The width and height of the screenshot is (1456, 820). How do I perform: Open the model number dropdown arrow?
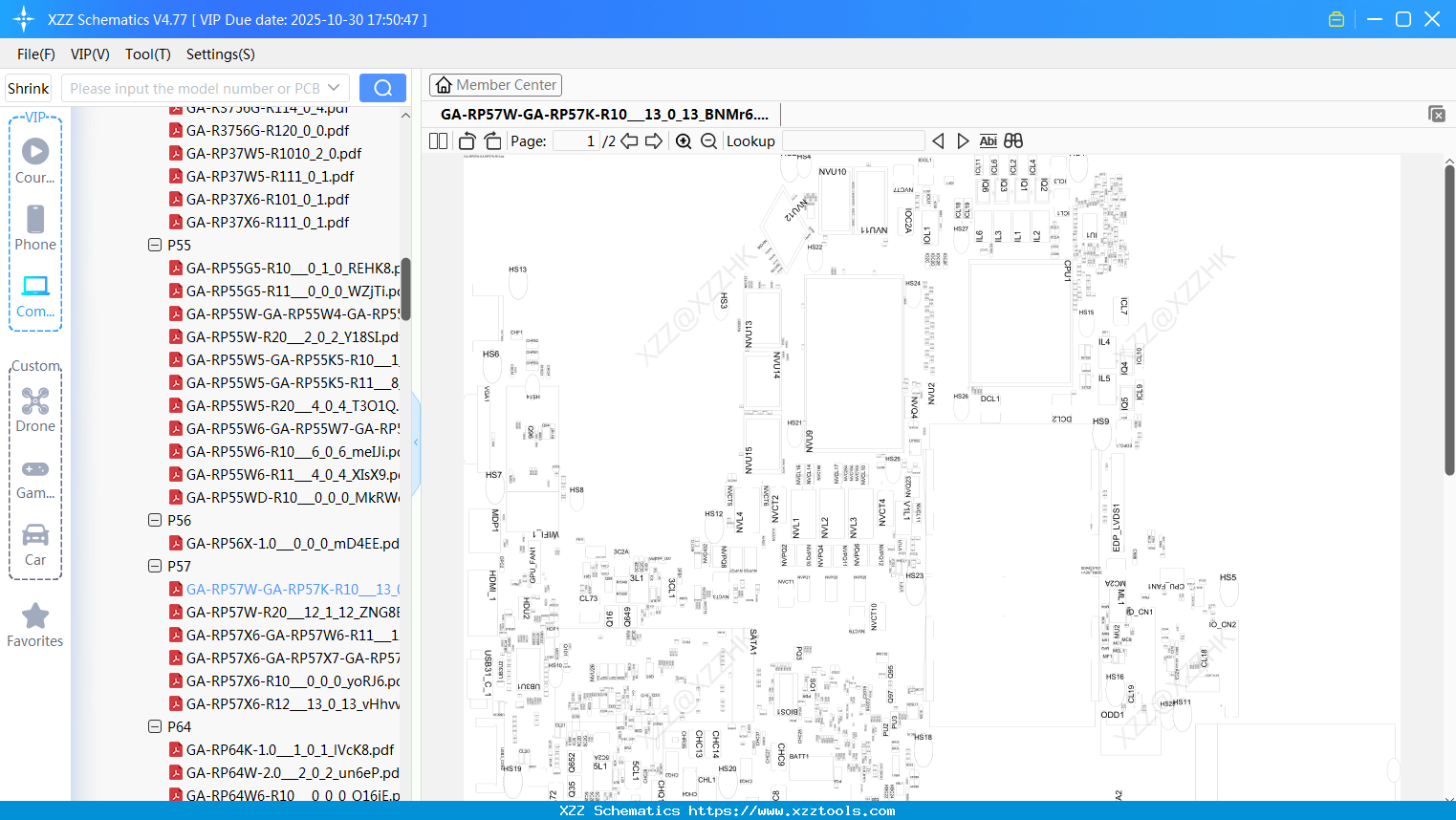[334, 88]
